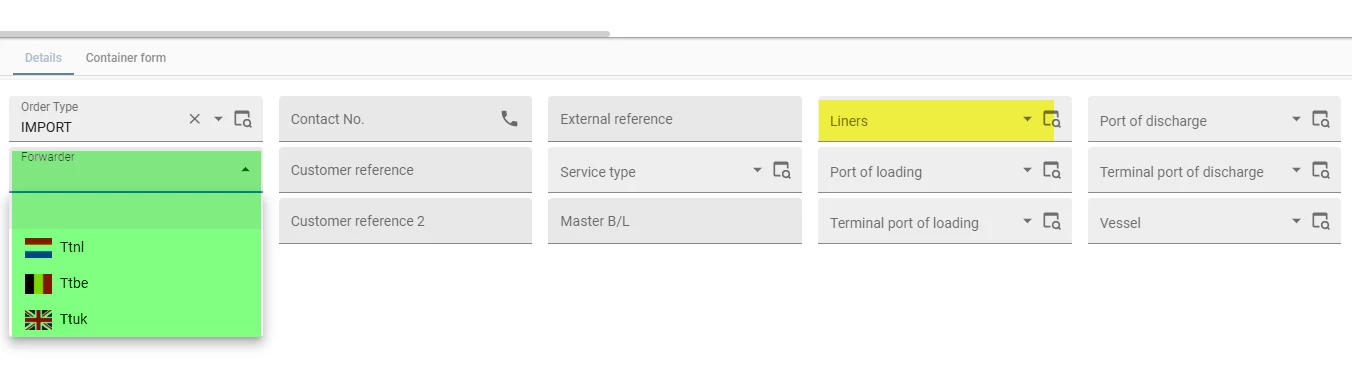Collapse the Forwarder dropdown arrow
This screenshot has width=1352, height=373.
[x=246, y=170]
